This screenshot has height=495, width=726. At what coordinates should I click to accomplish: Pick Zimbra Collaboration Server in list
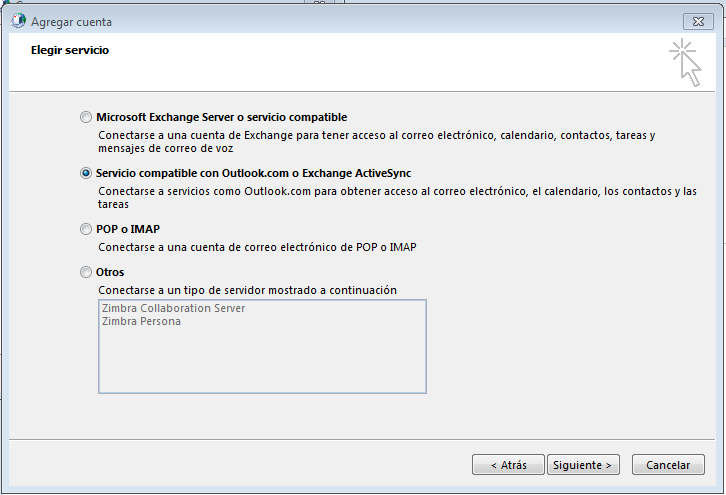click(173, 308)
